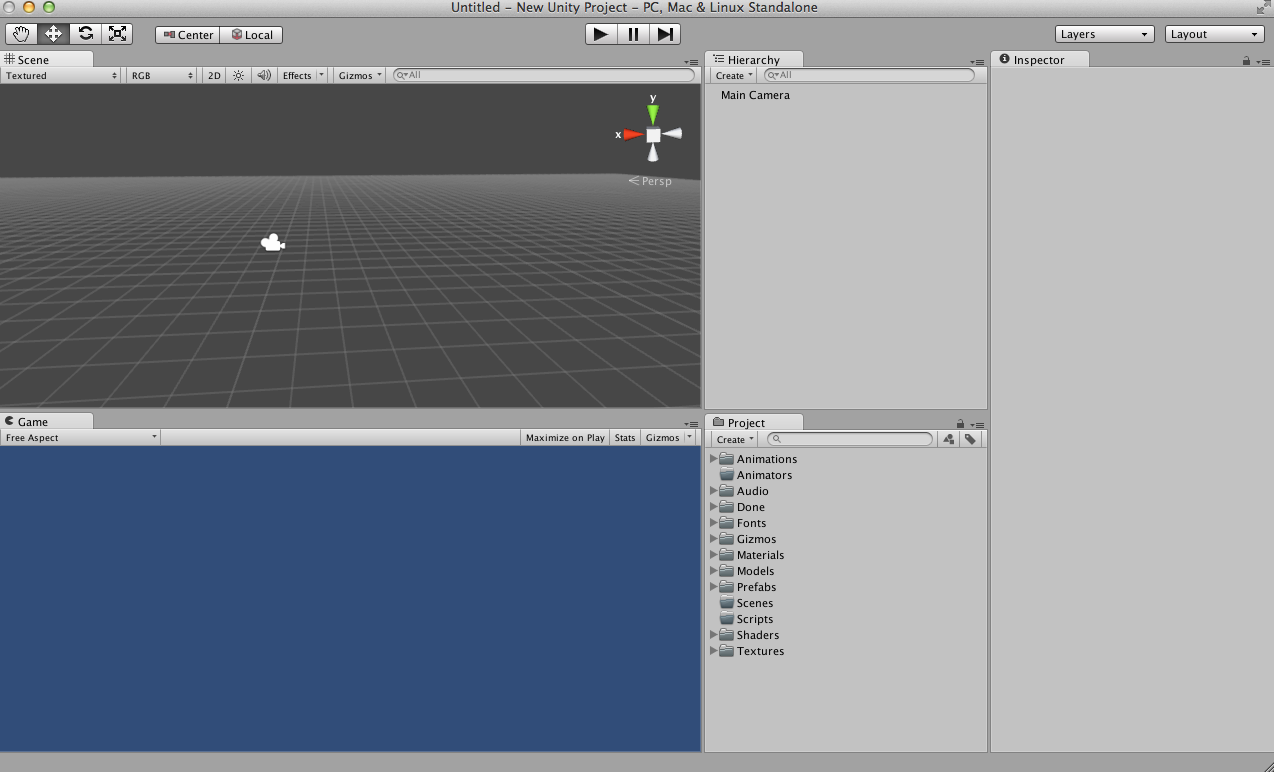1274x772 pixels.
Task: Open the Layers dropdown
Action: pyautogui.click(x=1105, y=34)
